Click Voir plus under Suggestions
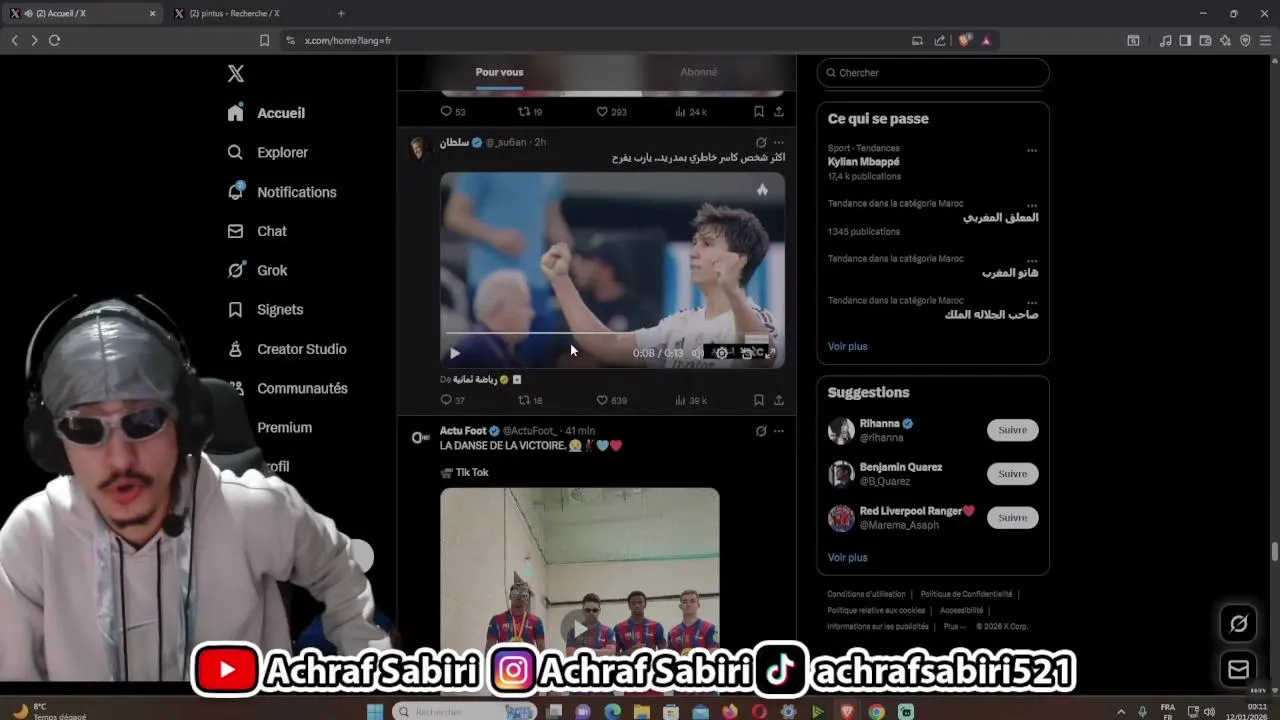The width and height of the screenshot is (1280, 720). coord(847,557)
